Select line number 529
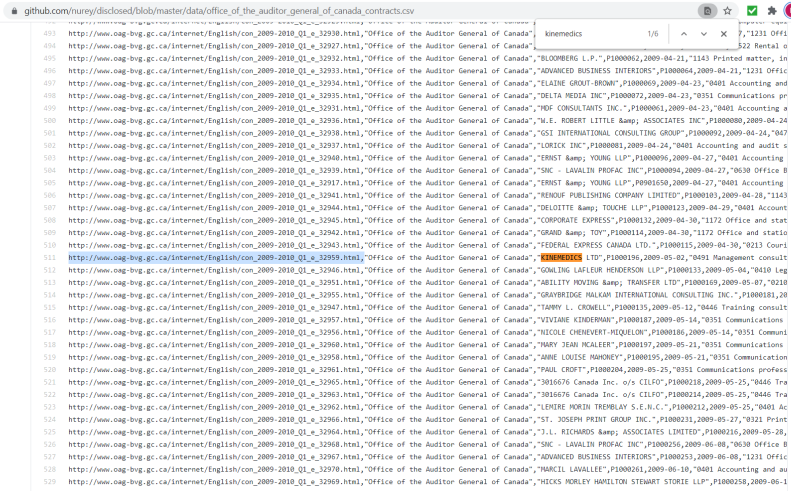This screenshot has width=791, height=491. point(49,481)
